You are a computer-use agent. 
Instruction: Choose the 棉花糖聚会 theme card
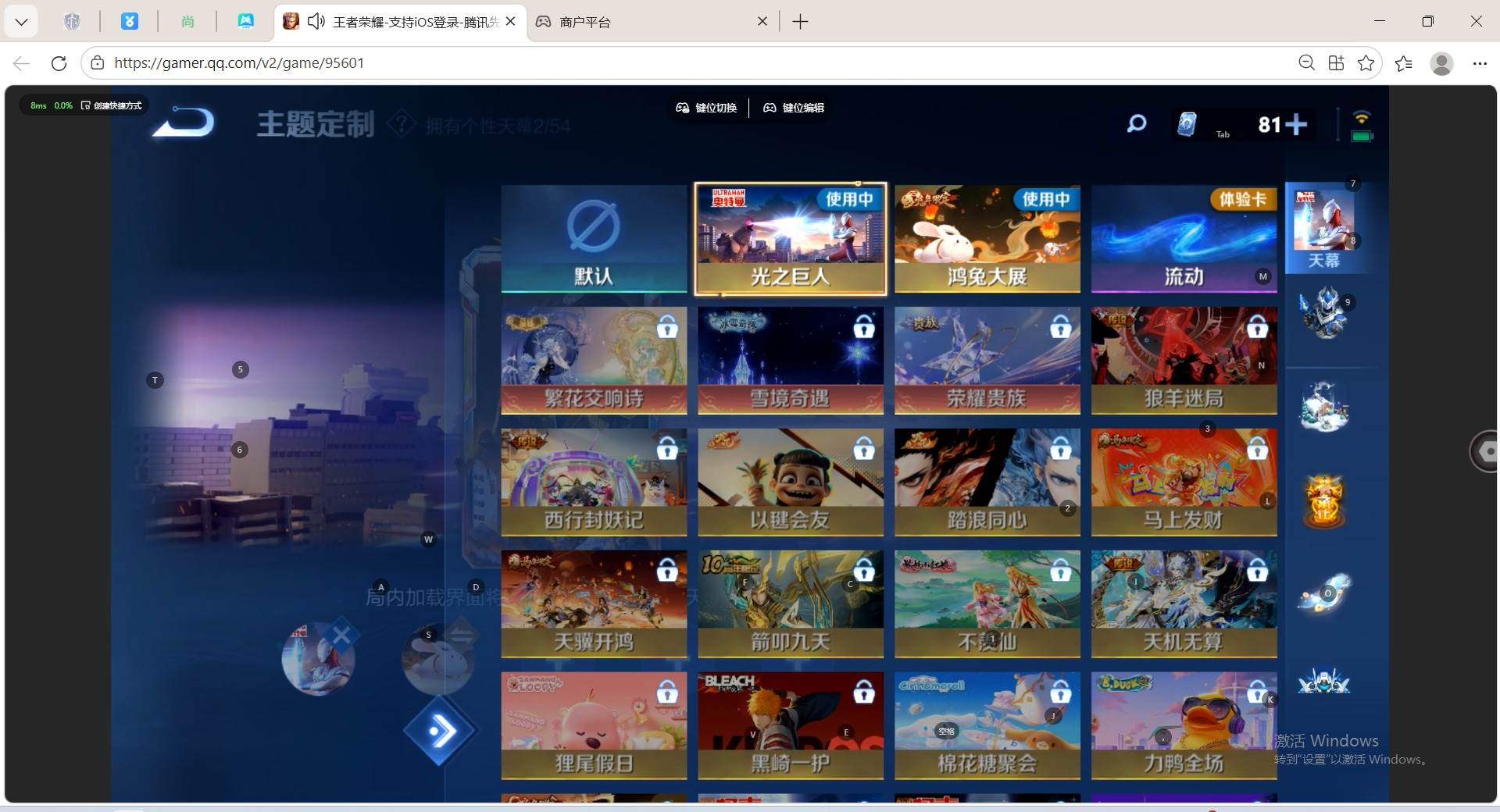(987, 726)
